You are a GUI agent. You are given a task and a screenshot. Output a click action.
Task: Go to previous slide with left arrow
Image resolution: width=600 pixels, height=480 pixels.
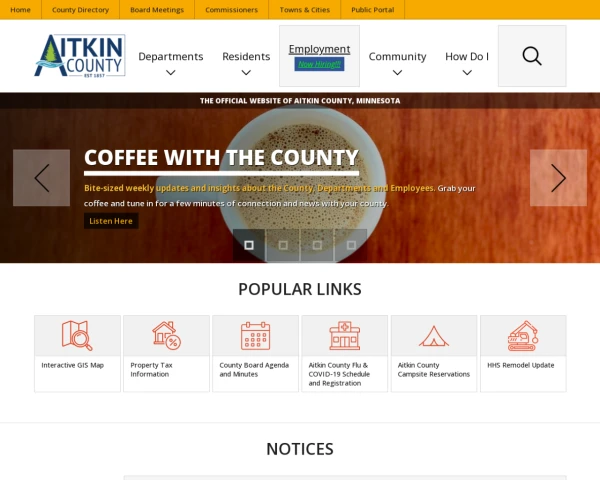click(41, 178)
